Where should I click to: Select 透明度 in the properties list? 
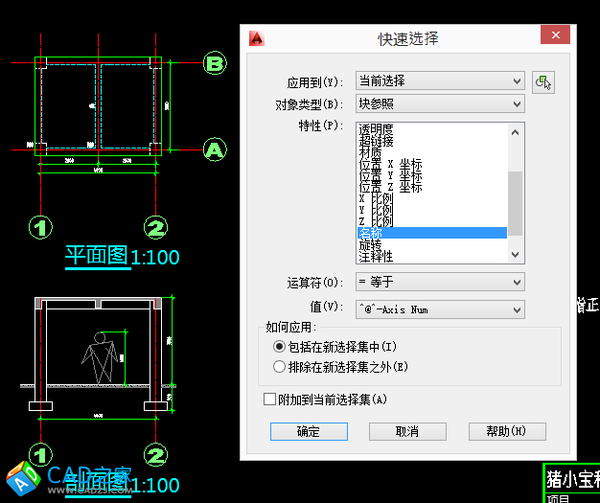pyautogui.click(x=376, y=130)
